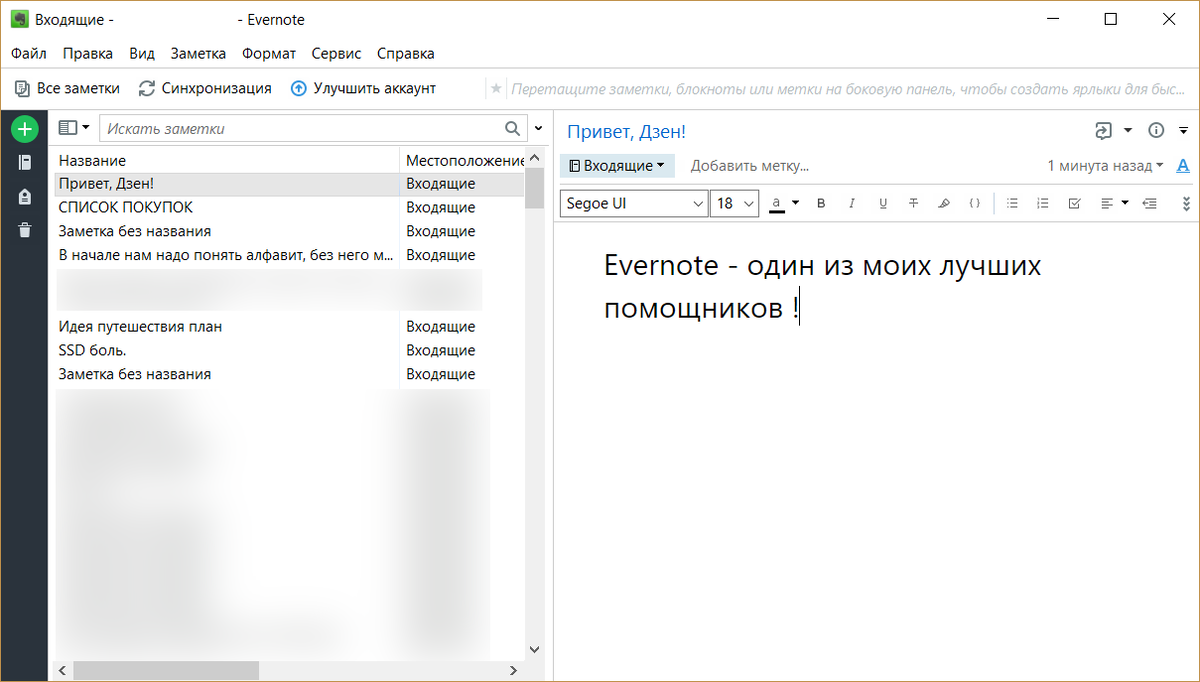Click the shortcuts star icon
Screen dimensions: 1200x682
496,88
